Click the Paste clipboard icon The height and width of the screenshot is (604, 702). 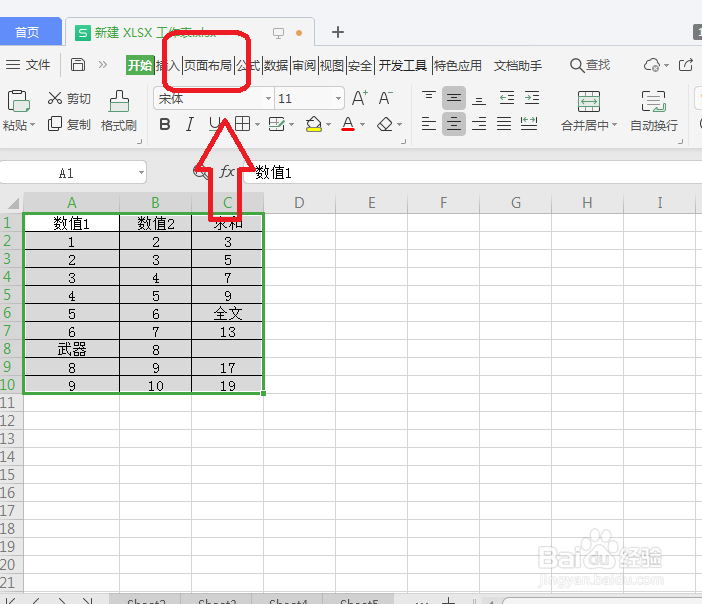pyautogui.click(x=18, y=100)
